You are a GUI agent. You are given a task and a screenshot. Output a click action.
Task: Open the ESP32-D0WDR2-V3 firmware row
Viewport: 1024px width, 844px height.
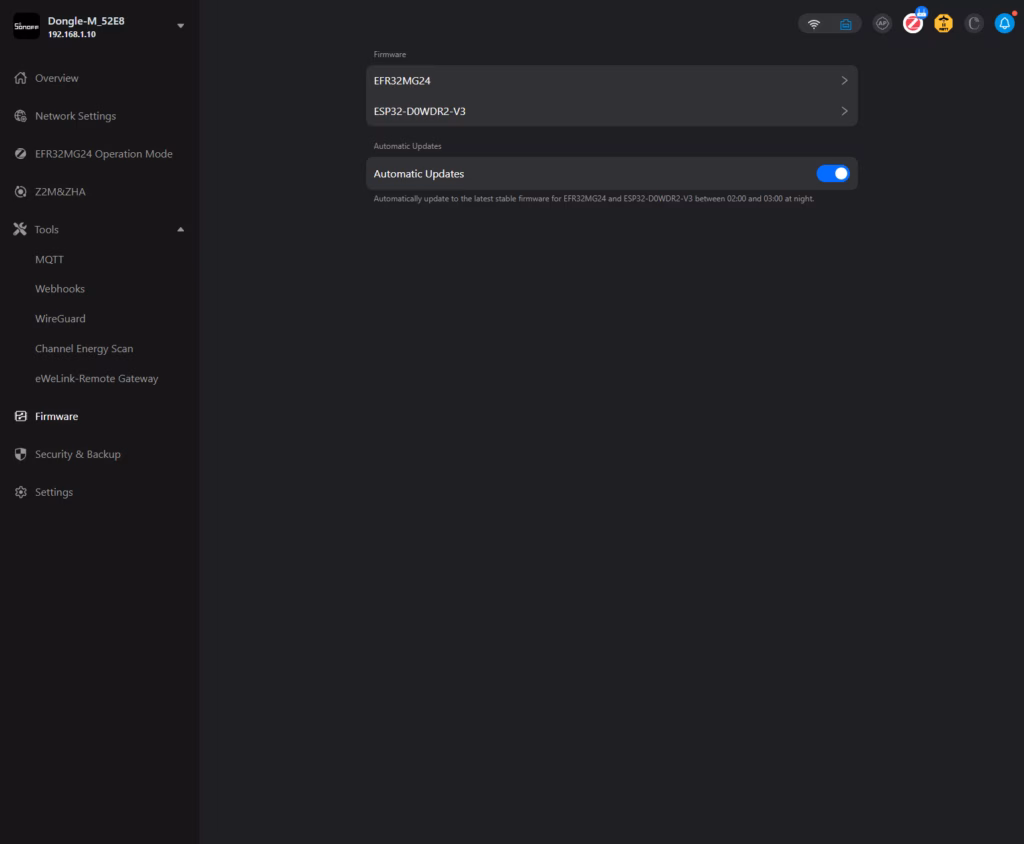611,111
